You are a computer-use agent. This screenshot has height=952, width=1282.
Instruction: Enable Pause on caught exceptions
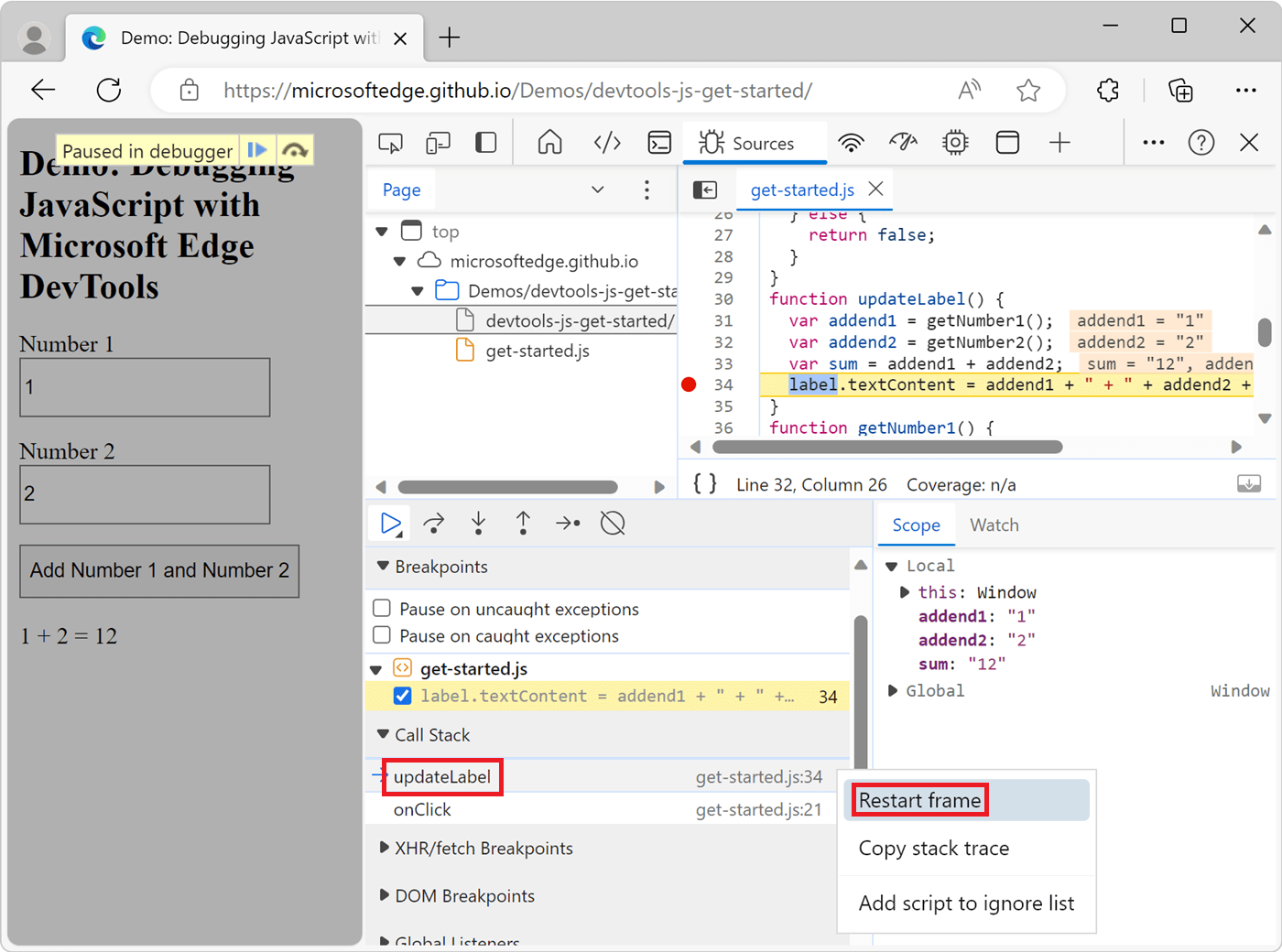tap(384, 634)
